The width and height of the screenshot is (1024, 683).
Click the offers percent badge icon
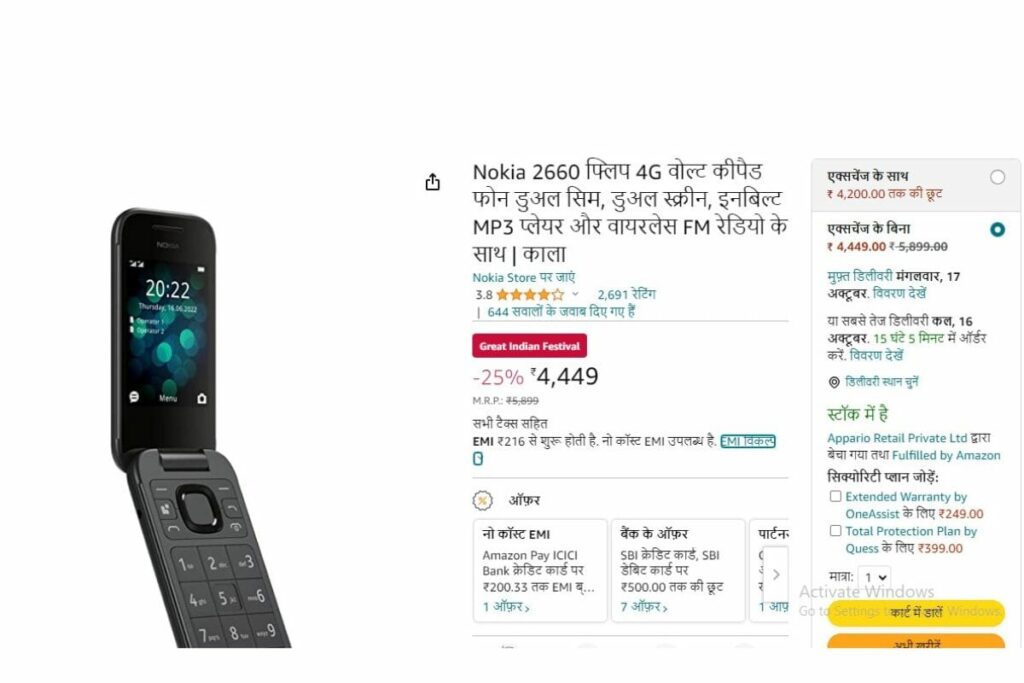pyautogui.click(x=483, y=501)
